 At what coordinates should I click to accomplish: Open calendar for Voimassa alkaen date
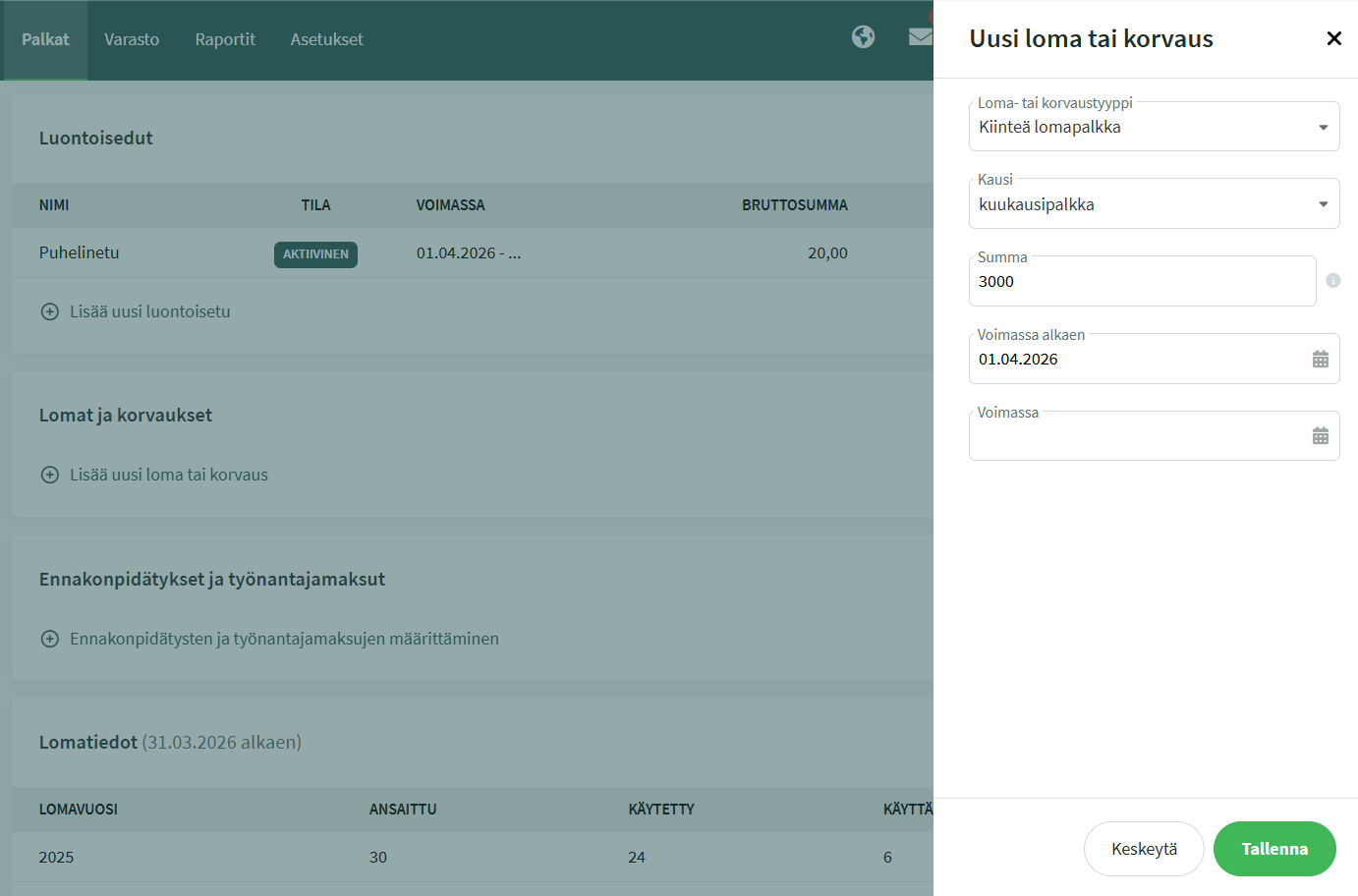1320,360
